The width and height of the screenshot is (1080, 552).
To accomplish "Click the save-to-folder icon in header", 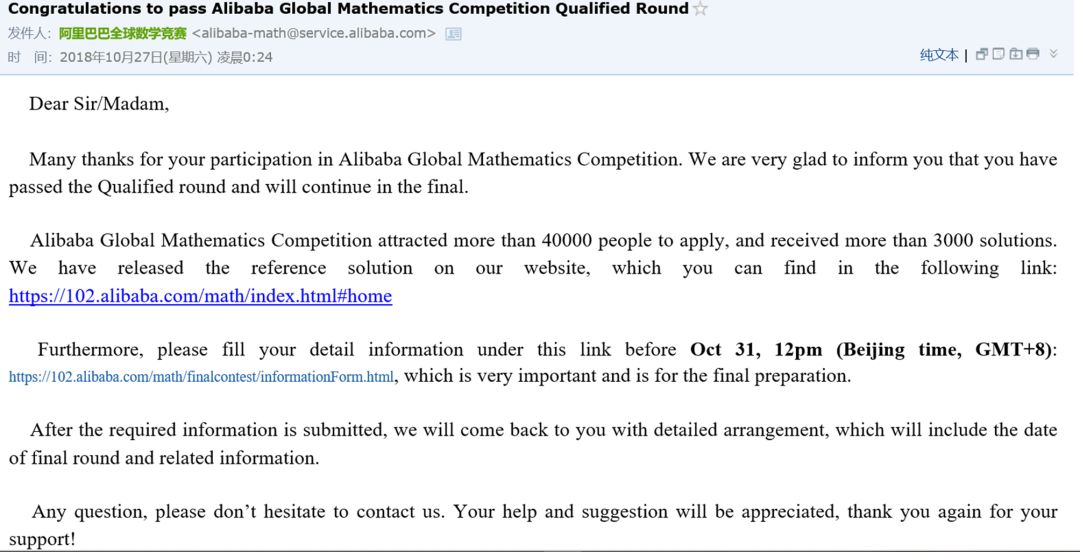I will [x=1016, y=54].
